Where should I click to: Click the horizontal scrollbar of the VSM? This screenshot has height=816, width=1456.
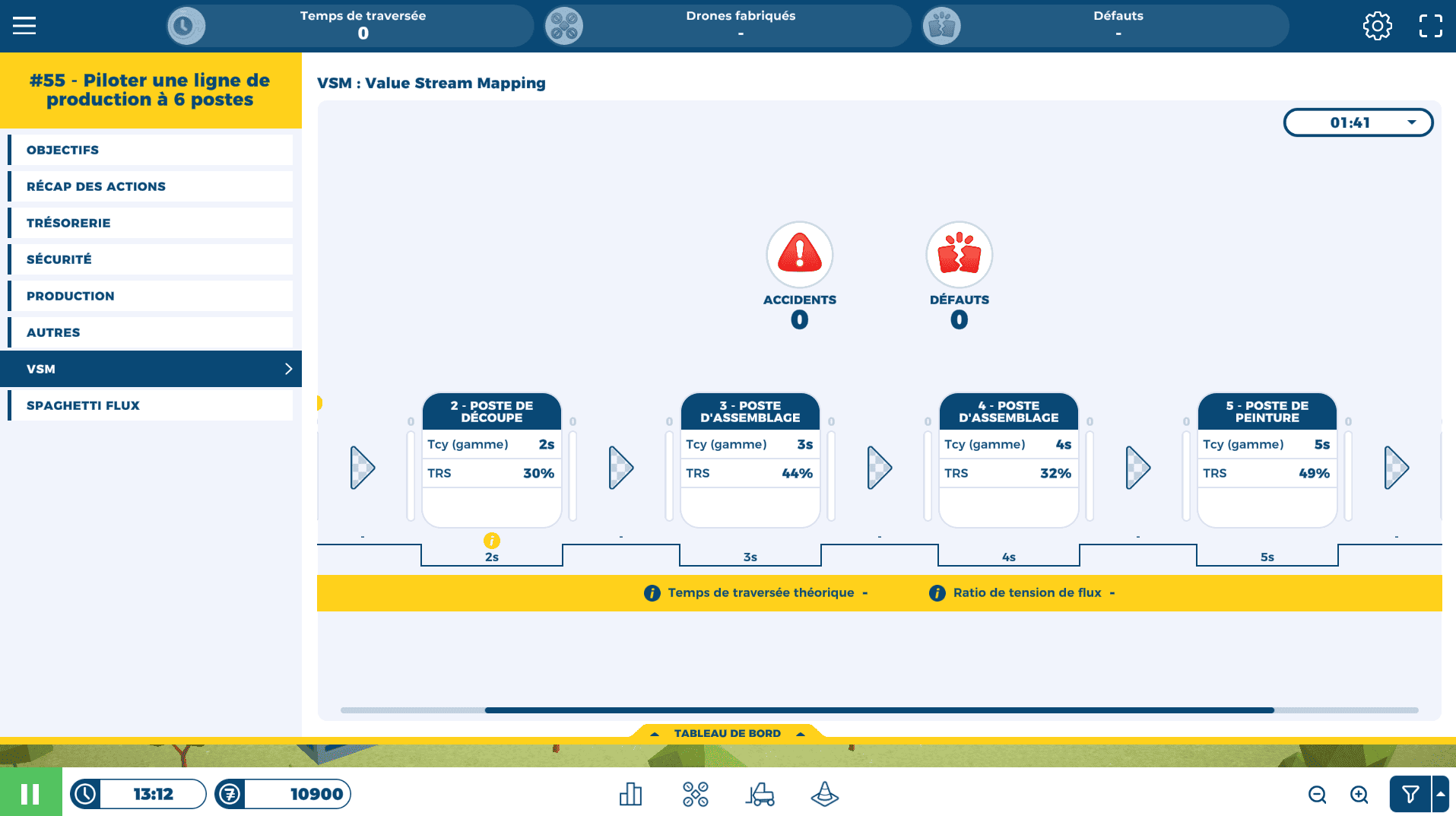879,710
